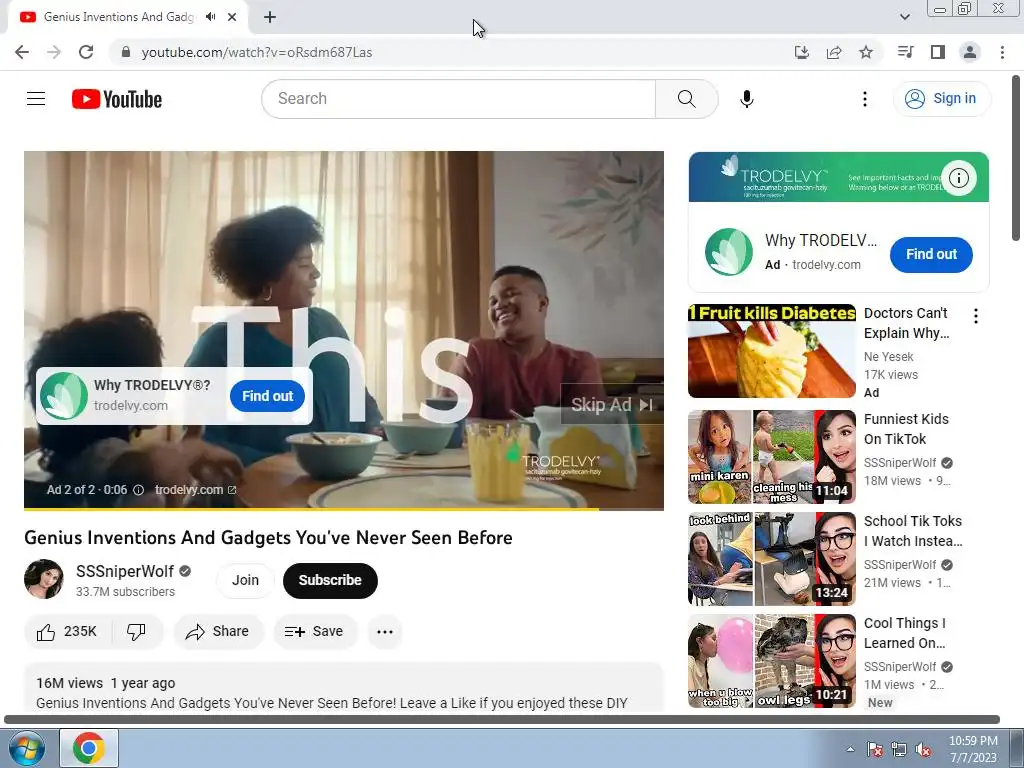Click the vertical page scrollbar
This screenshot has height=768, width=1024.
[1017, 157]
